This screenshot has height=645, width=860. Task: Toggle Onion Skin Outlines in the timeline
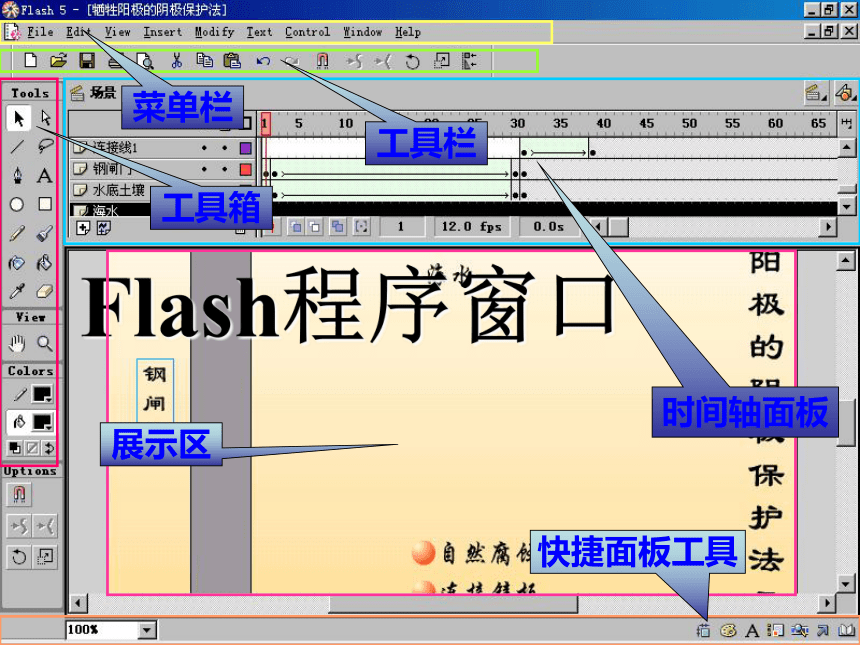pos(315,227)
